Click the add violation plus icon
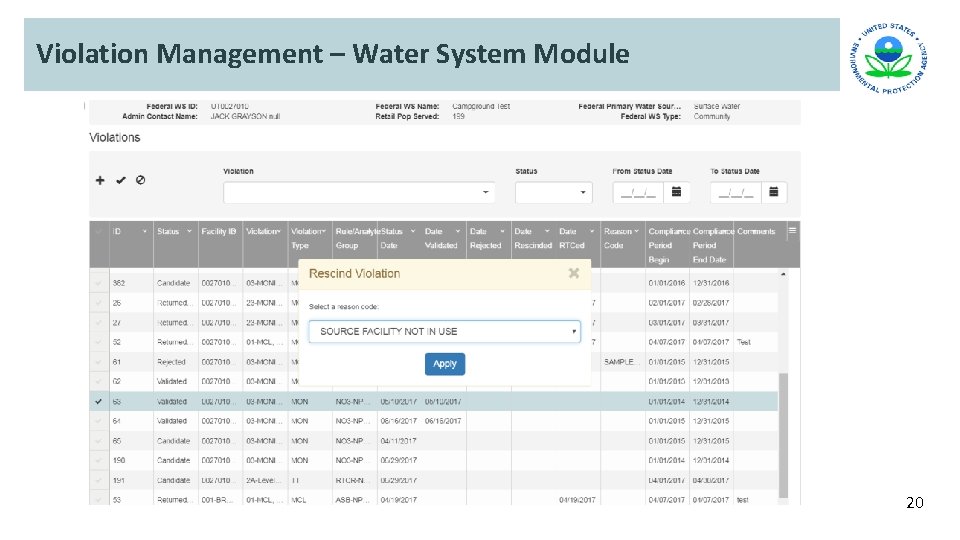The width and height of the screenshot is (960, 540). 100,180
